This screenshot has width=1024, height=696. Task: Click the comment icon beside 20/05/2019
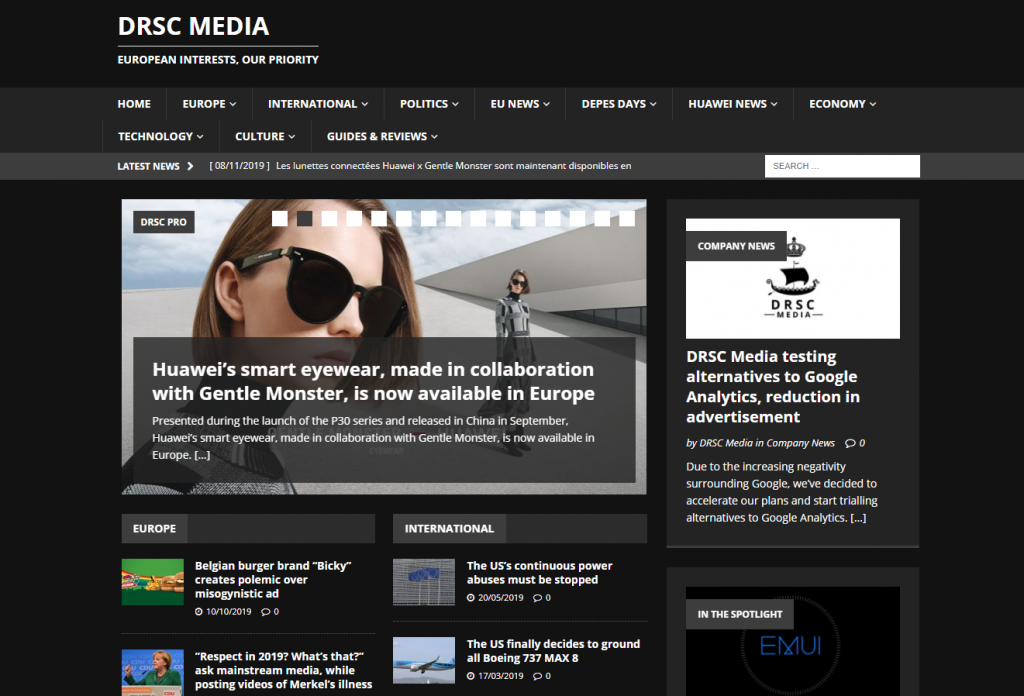tap(537, 598)
